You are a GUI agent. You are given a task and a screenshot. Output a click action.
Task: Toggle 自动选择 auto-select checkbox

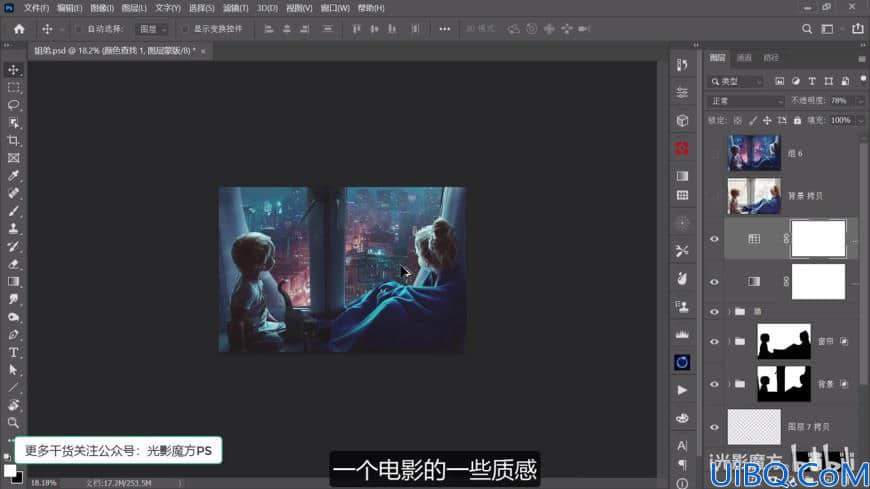point(78,29)
